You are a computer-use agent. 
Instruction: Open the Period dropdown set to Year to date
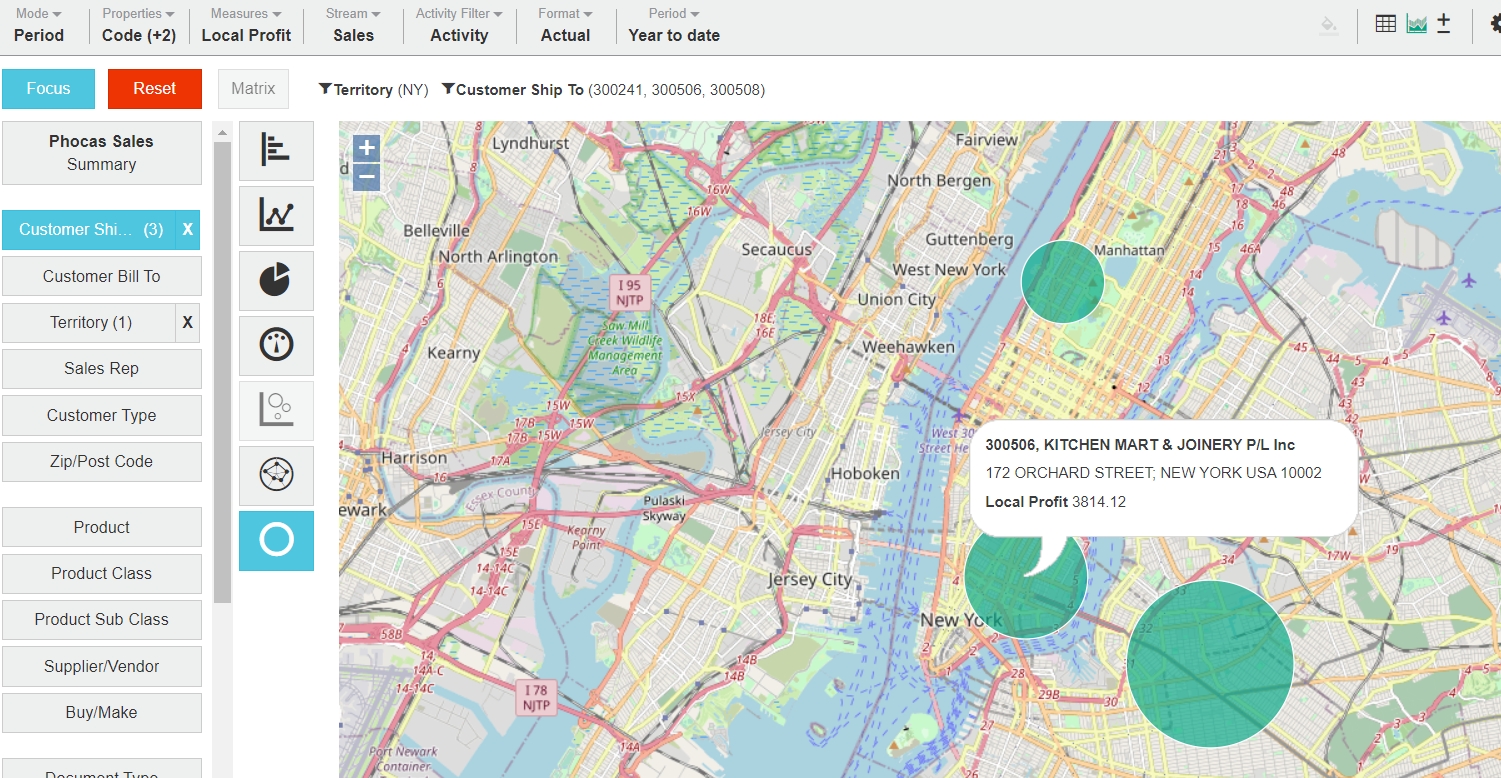coord(673,25)
